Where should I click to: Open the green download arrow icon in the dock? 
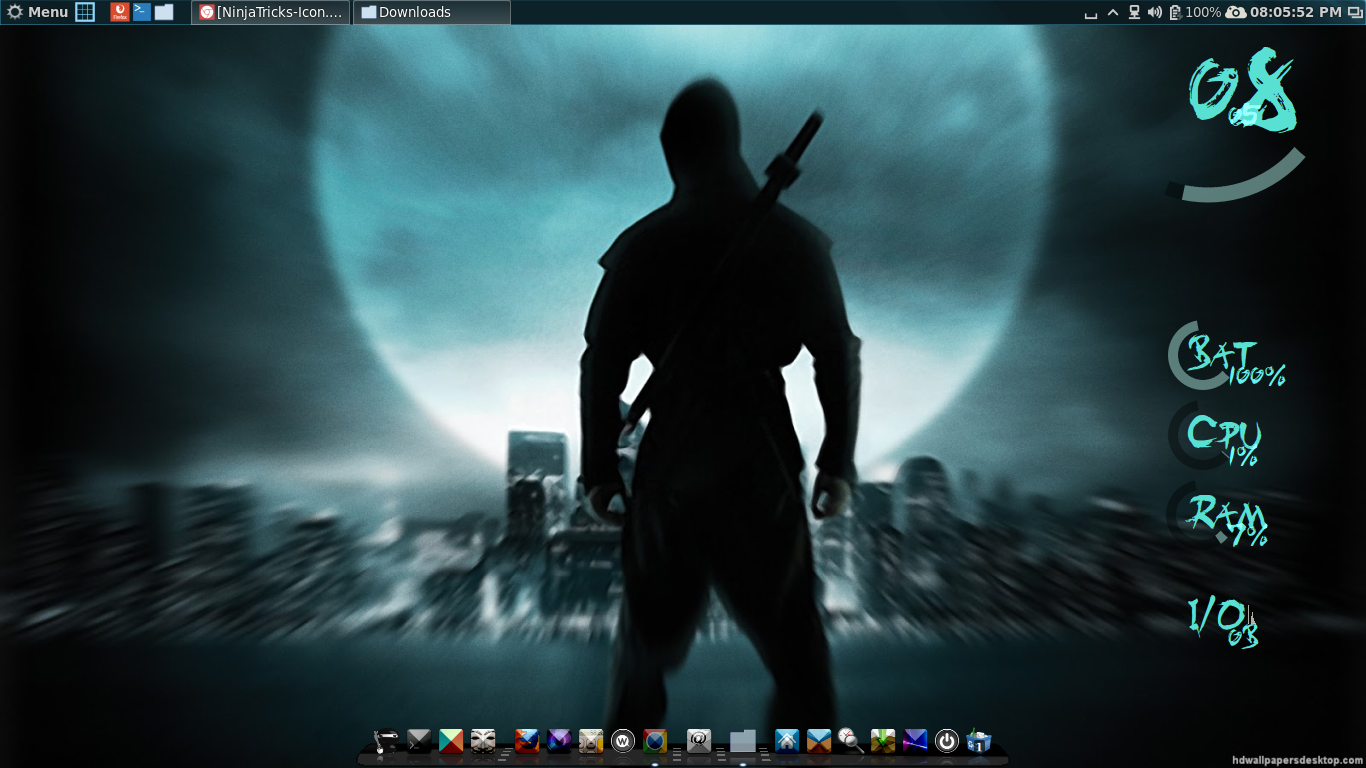tap(883, 741)
